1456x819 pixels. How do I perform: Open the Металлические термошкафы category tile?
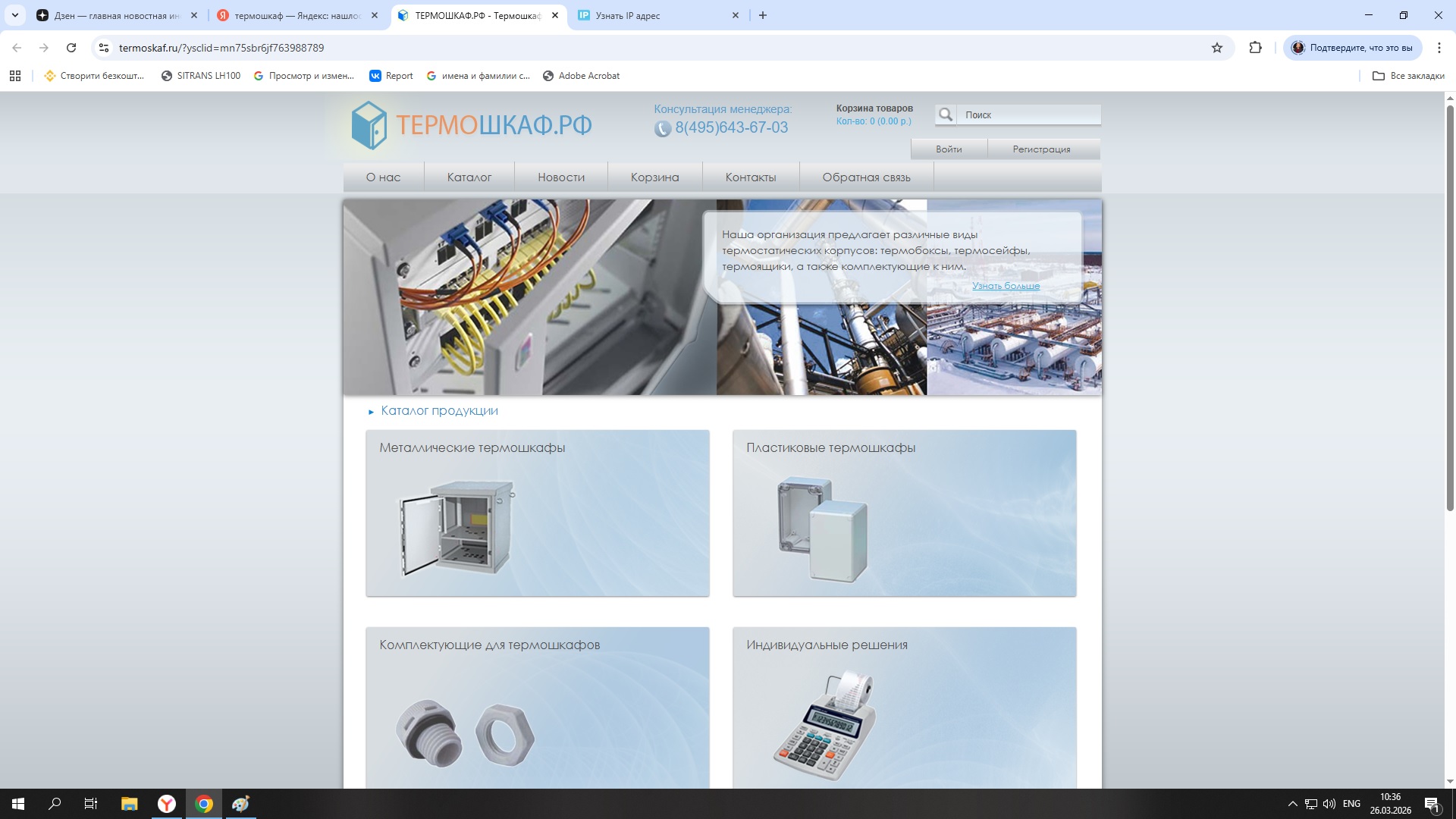(x=537, y=513)
